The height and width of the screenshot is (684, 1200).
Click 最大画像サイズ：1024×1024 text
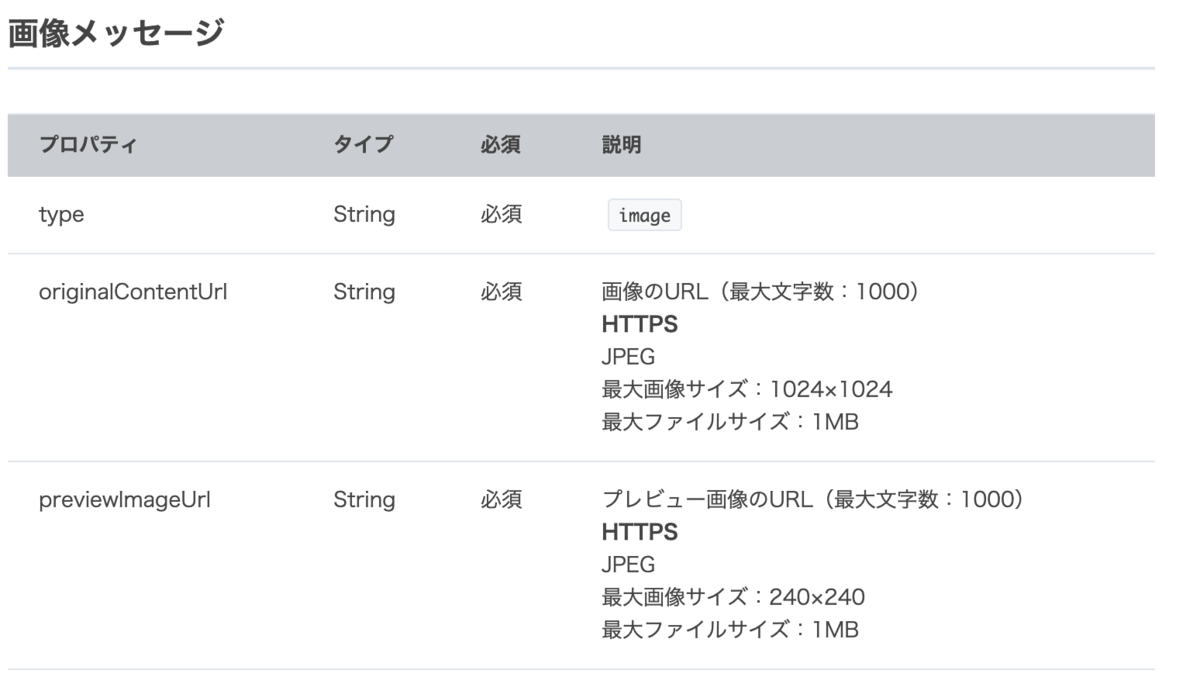[x=747, y=389]
